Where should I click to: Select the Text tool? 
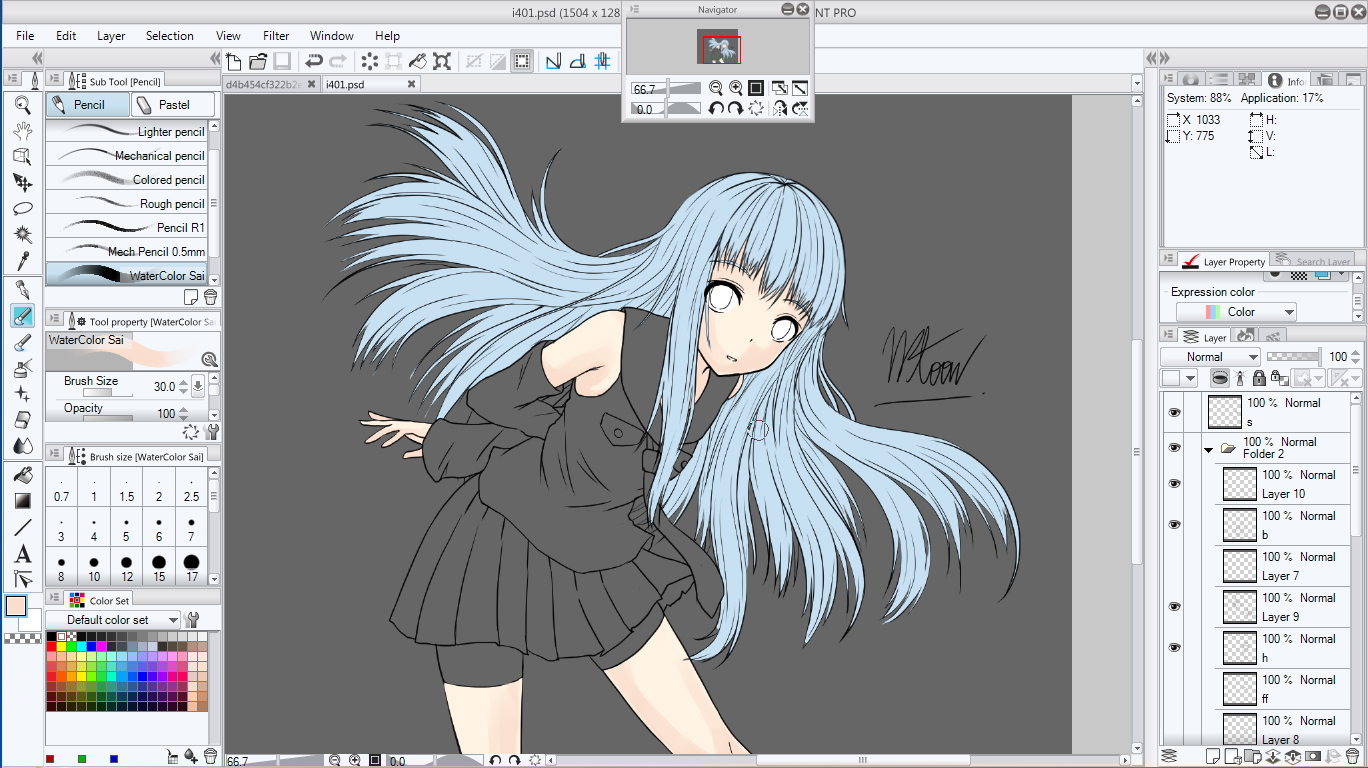coord(22,554)
